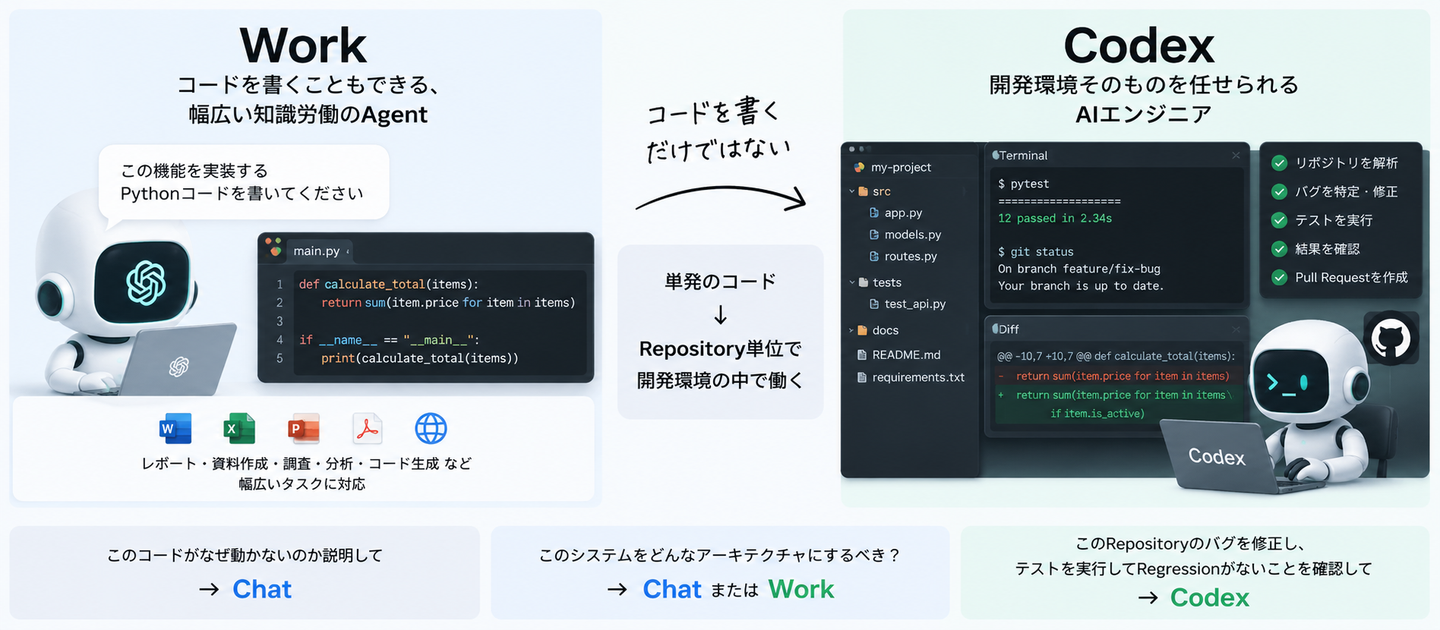Image resolution: width=1440 pixels, height=630 pixels.
Task: Click the main.py tab file icon
Action: coord(275,250)
